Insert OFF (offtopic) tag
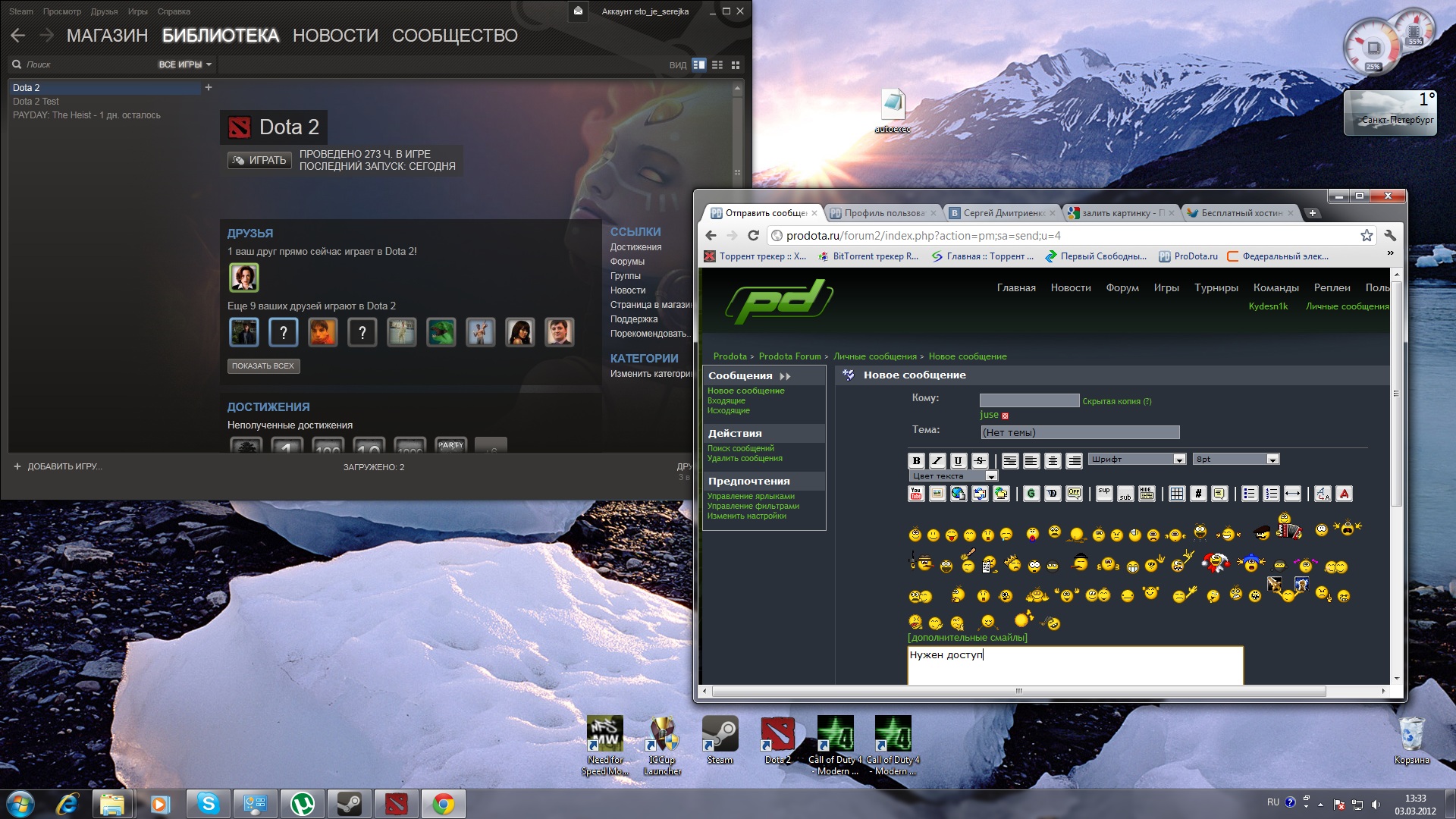This screenshot has width=1456, height=819. (1074, 494)
